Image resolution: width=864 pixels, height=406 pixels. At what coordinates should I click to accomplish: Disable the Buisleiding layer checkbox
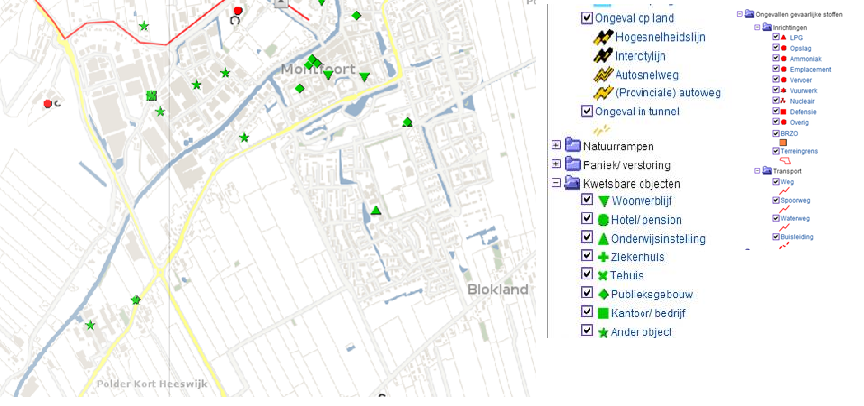click(776, 236)
